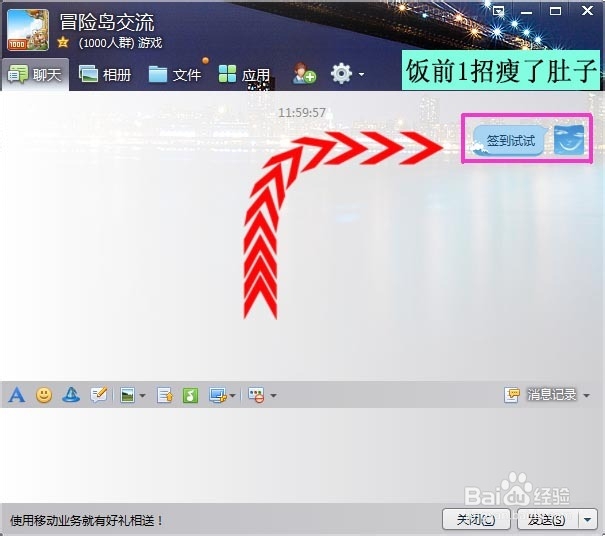Screen dimensions: 605x536
Task: Click the group avatar picture
Action: tap(28, 30)
